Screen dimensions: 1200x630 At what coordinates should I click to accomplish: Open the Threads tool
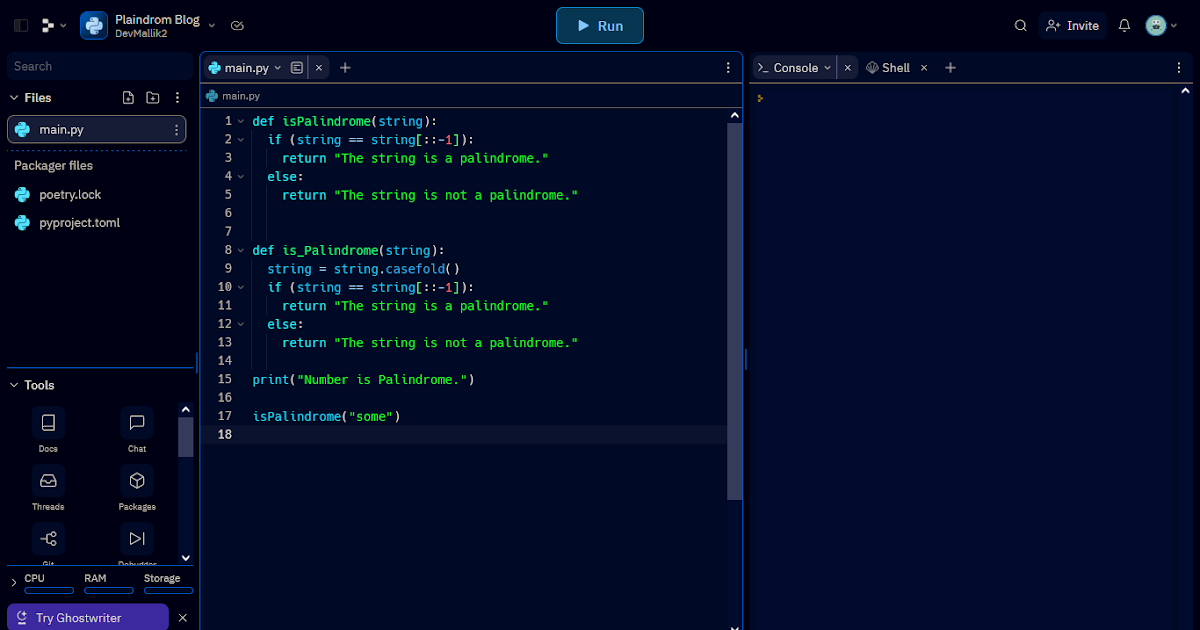point(48,488)
